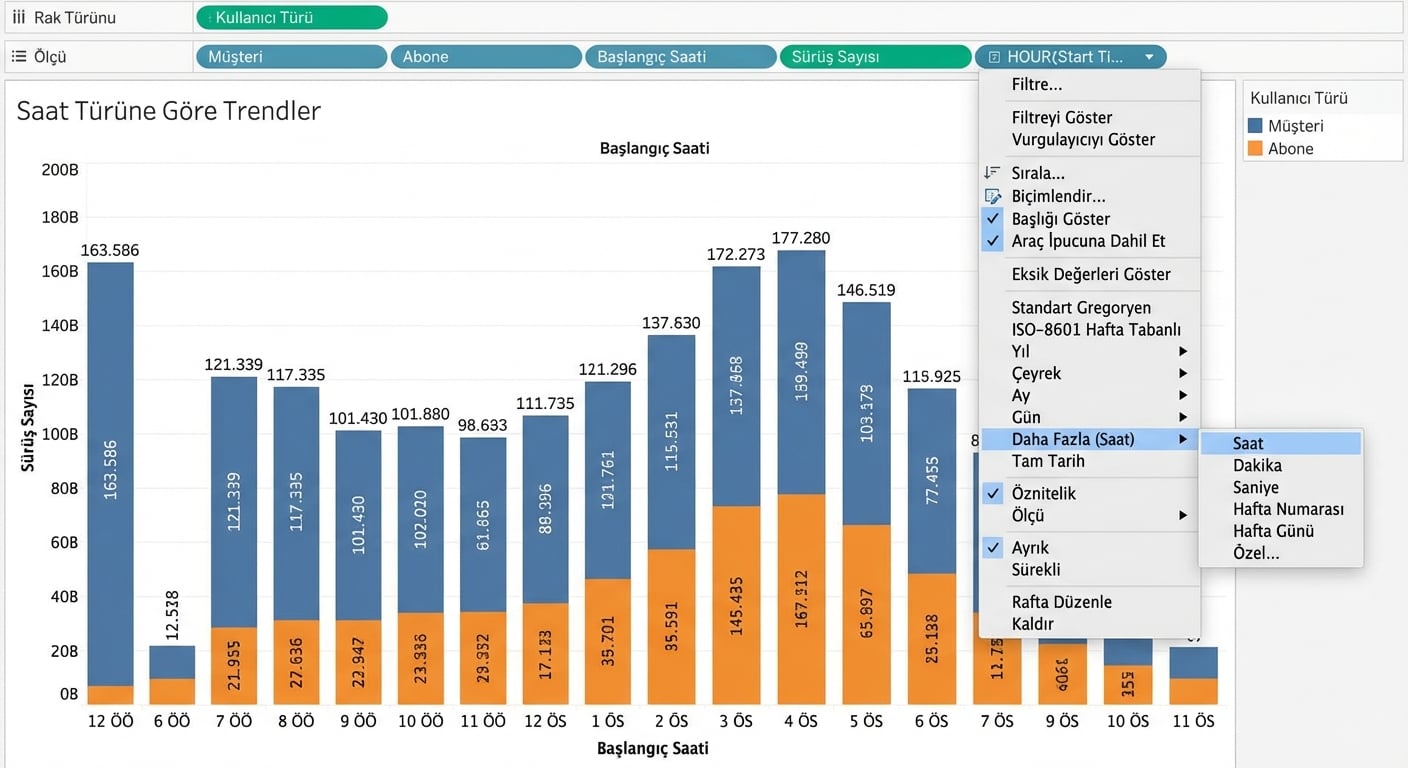
Task: Click the list icon next to Ölçü
Action: (18, 55)
